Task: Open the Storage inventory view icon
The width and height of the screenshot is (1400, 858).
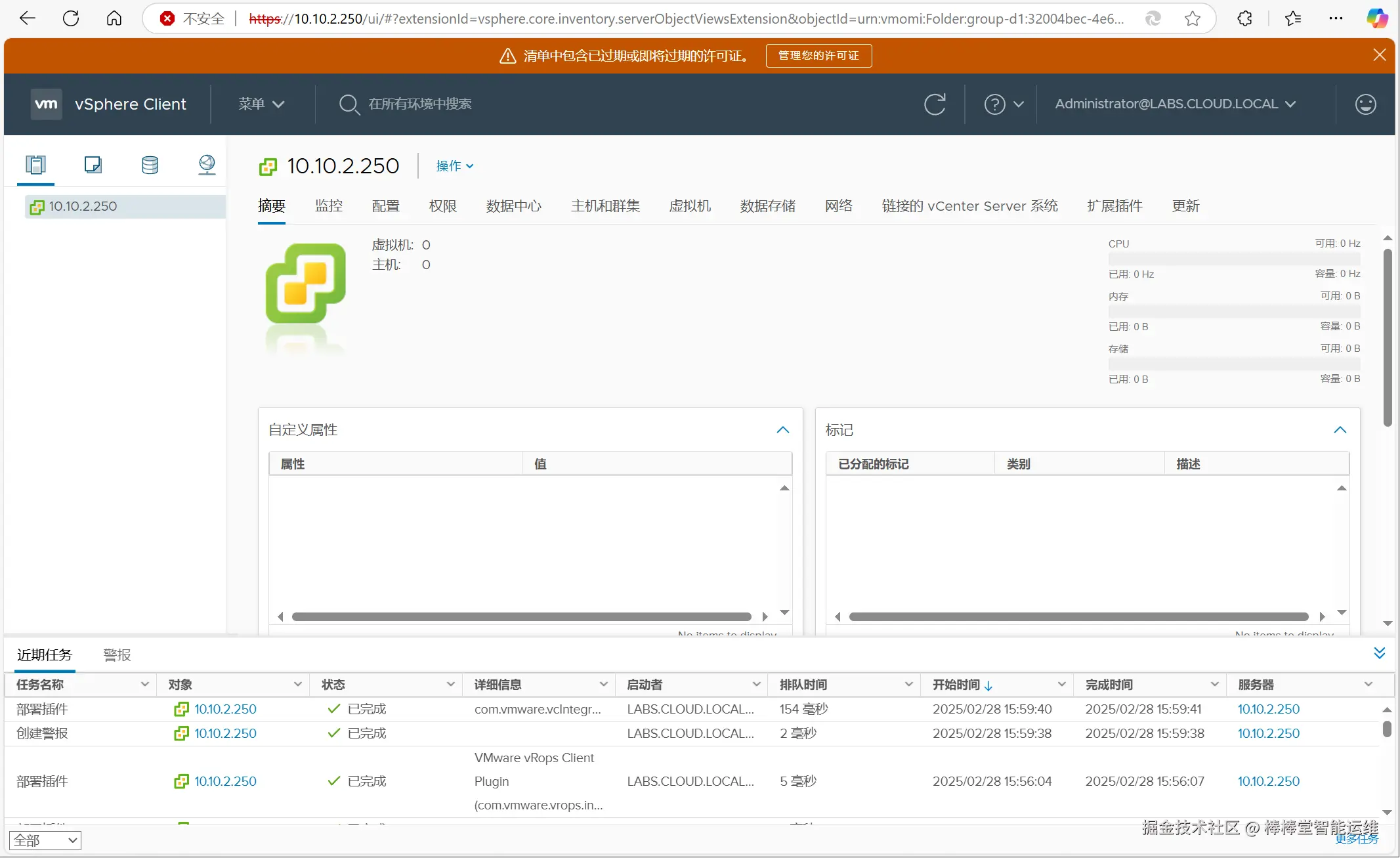Action: click(150, 165)
